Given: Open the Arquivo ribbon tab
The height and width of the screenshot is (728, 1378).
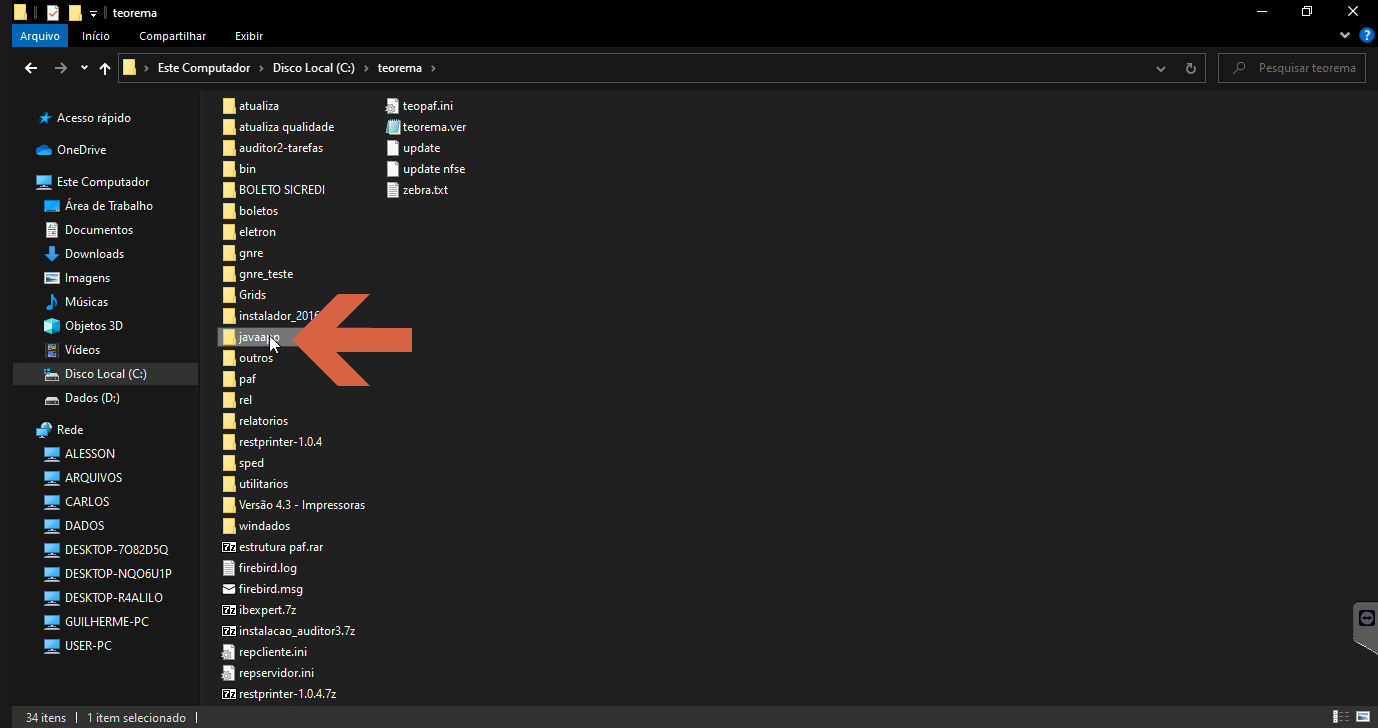Looking at the screenshot, I should (41, 36).
